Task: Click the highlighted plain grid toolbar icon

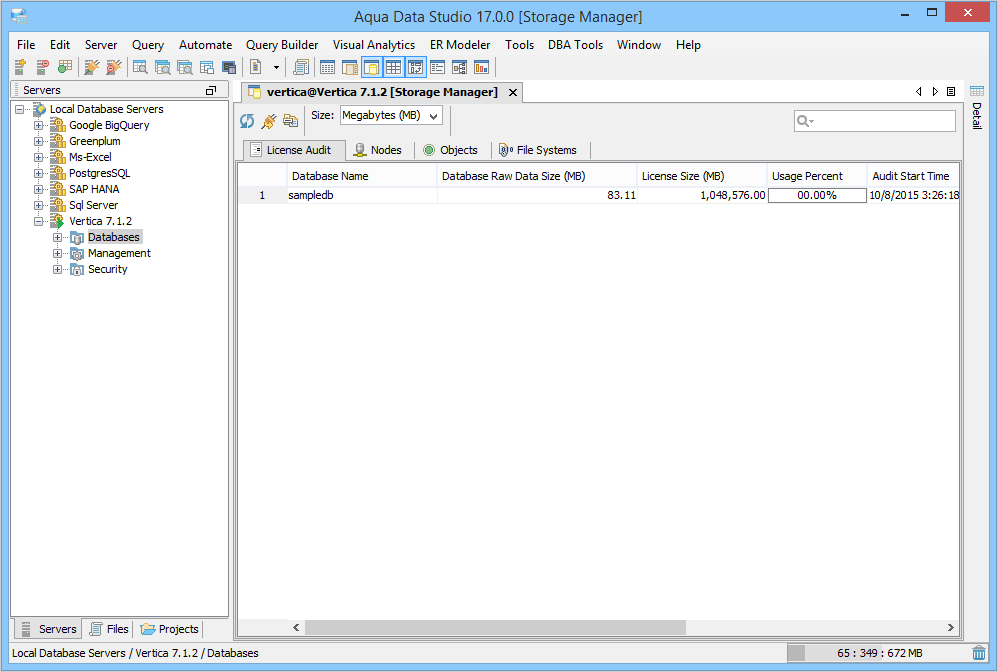Action: (393, 67)
